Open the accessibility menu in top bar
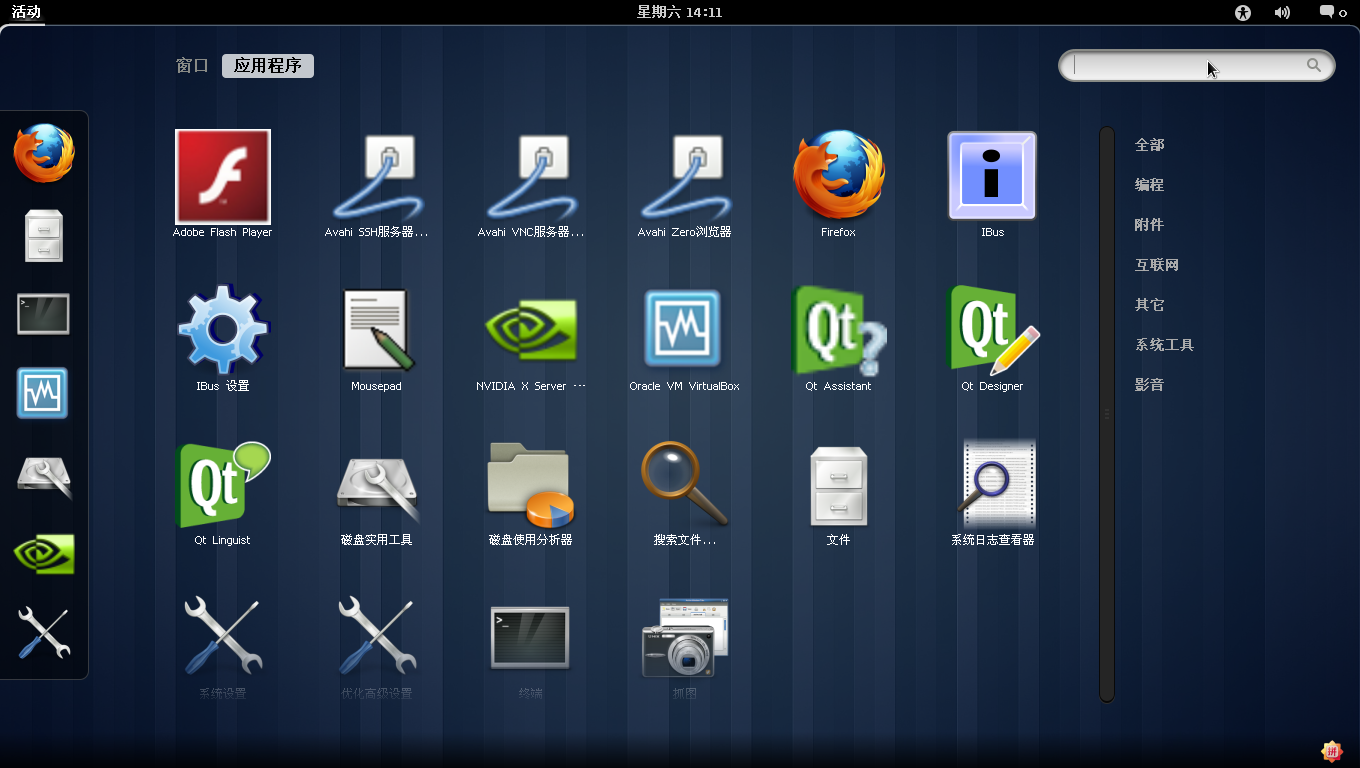Viewport: 1360px width, 768px height. [1243, 13]
